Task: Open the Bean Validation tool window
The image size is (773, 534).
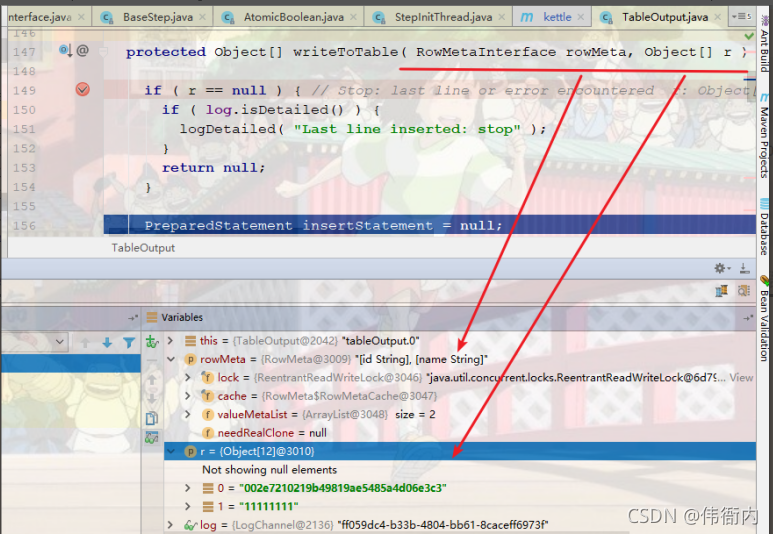Action: pos(765,319)
